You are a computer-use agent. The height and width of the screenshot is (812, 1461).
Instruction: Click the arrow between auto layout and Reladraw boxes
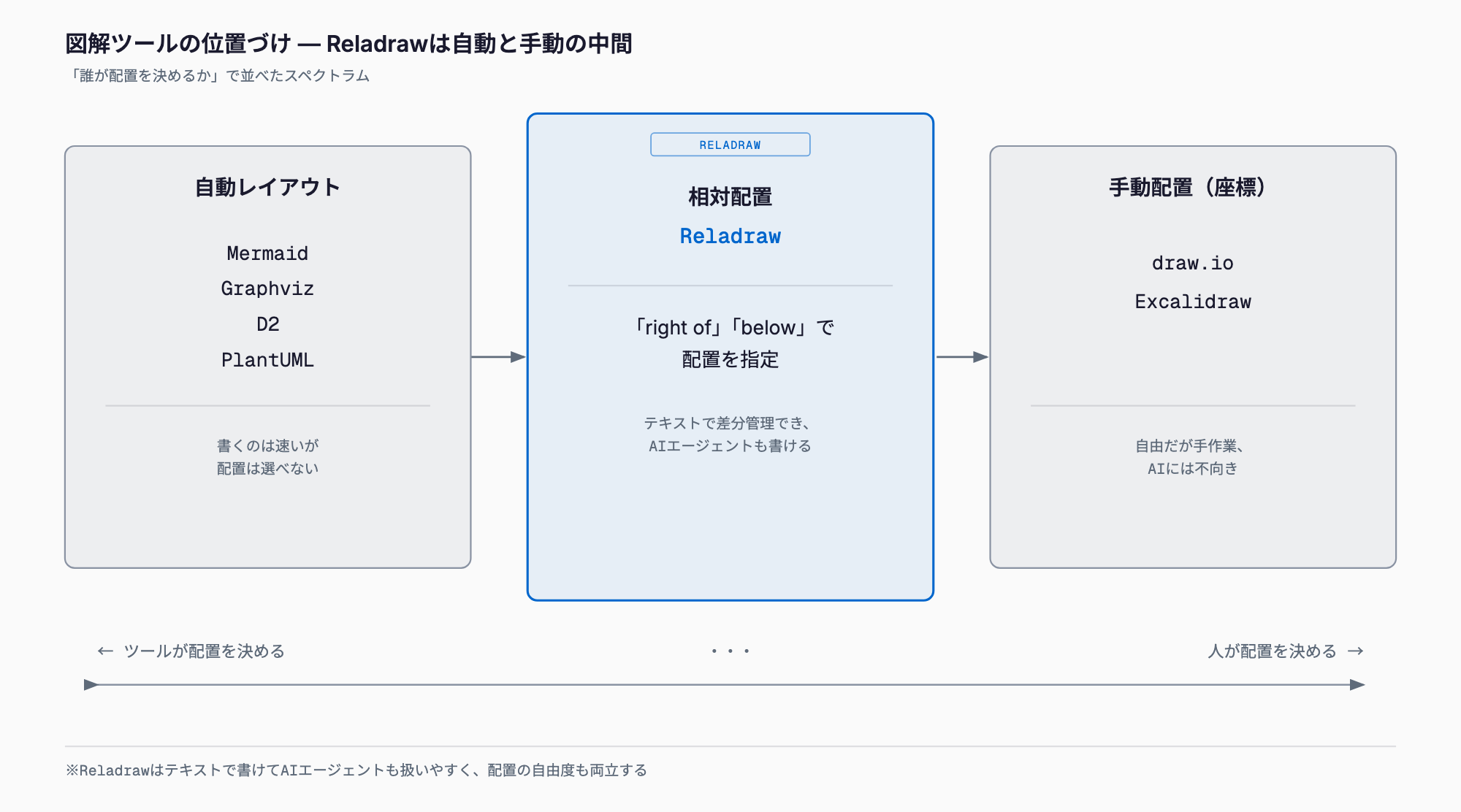[498, 357]
